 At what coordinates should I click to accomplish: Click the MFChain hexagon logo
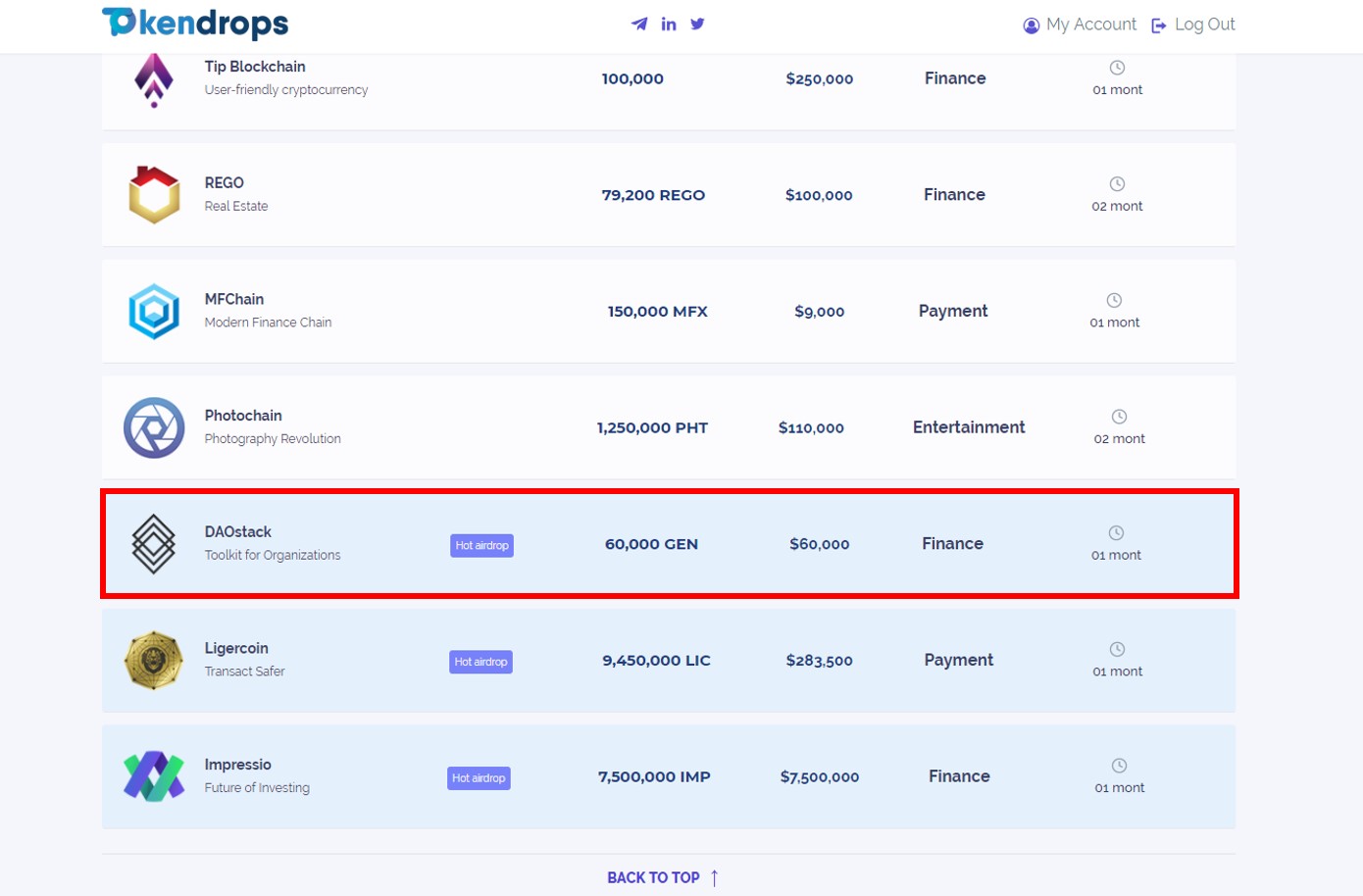[x=154, y=312]
